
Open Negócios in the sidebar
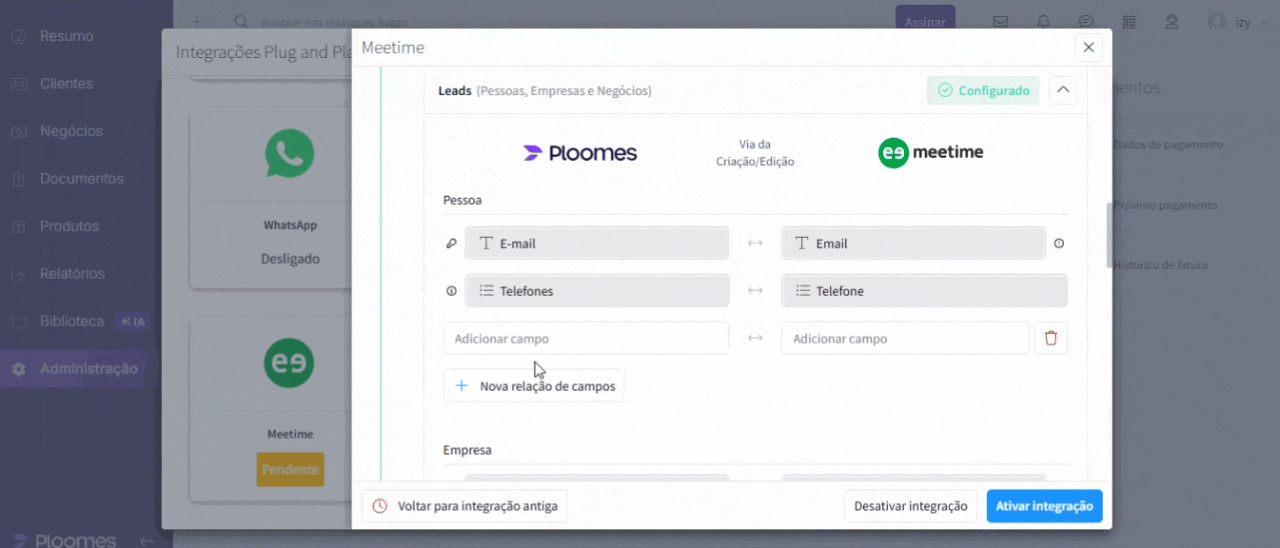point(71,131)
